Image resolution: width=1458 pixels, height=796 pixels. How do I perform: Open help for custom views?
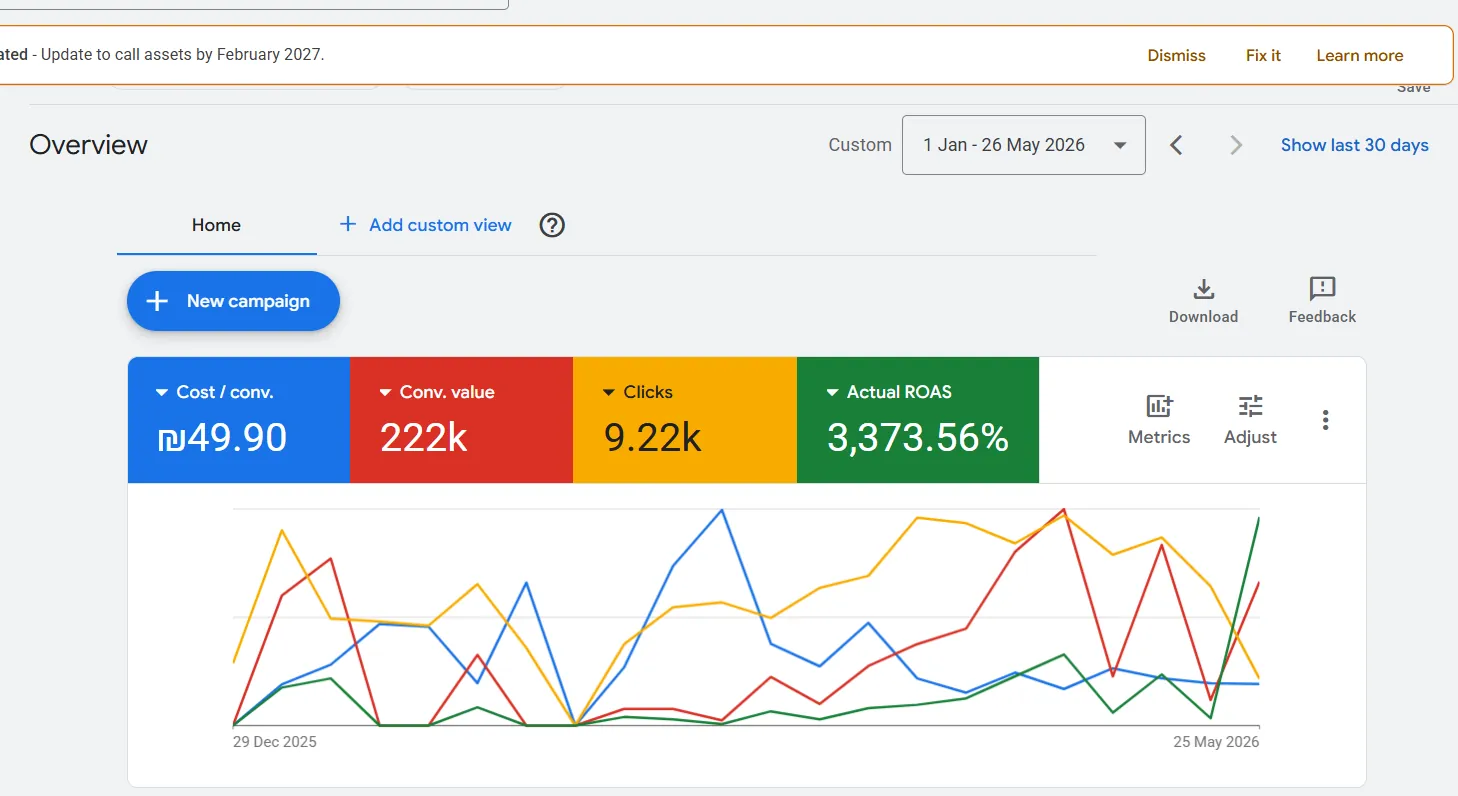pyautogui.click(x=552, y=225)
